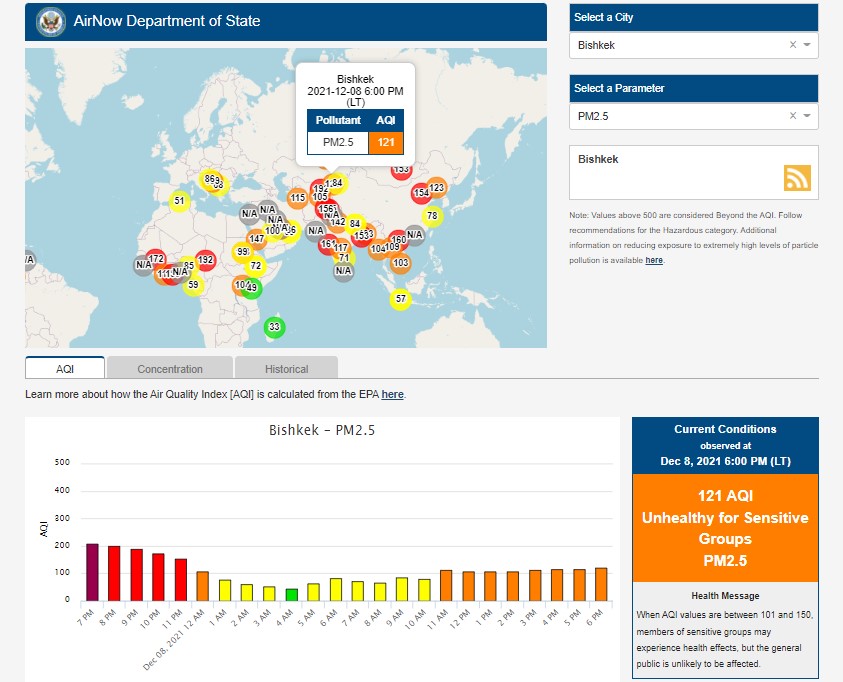Click the dark maroon 7 PM chart bar
This screenshot has height=682, width=843.
pos(92,572)
